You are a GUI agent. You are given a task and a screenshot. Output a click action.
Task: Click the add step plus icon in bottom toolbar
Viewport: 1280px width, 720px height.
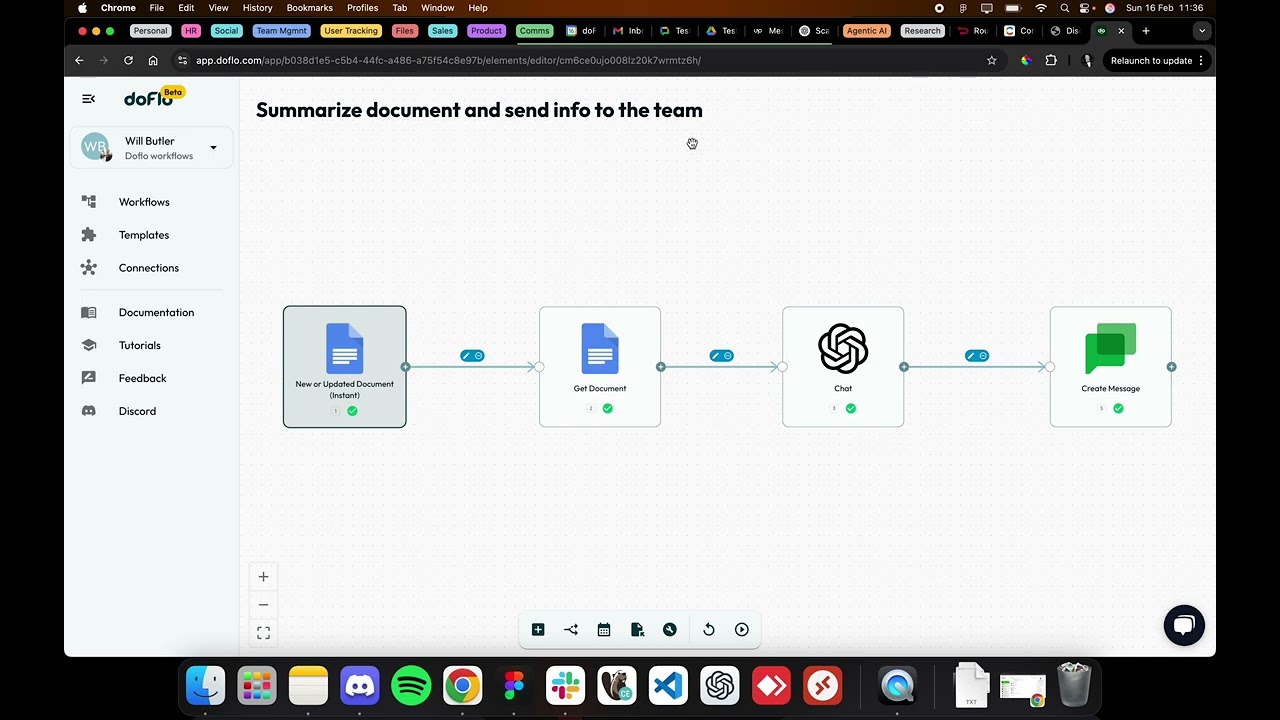point(538,629)
